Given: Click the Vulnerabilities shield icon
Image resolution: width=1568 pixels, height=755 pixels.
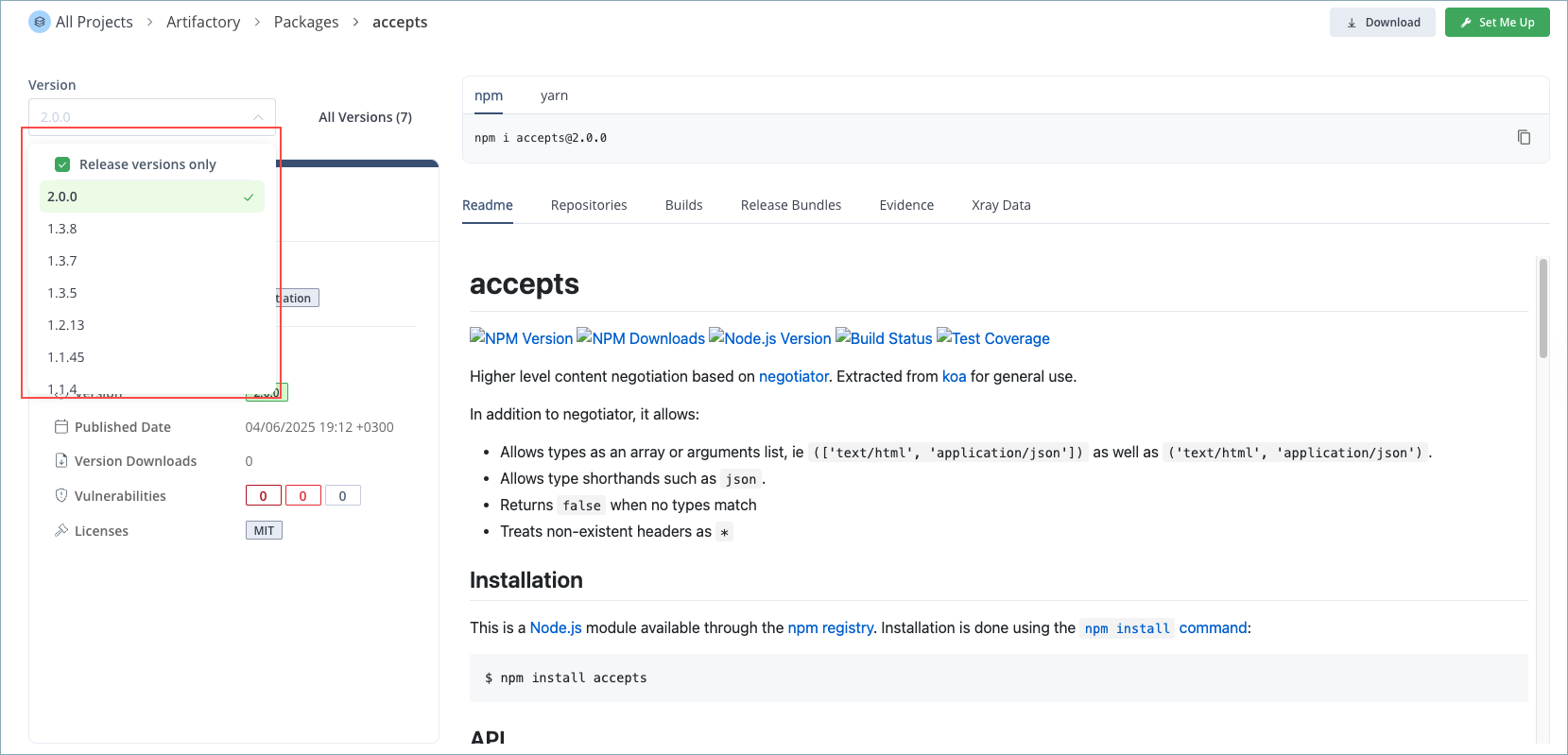Looking at the screenshot, I should coord(61,495).
